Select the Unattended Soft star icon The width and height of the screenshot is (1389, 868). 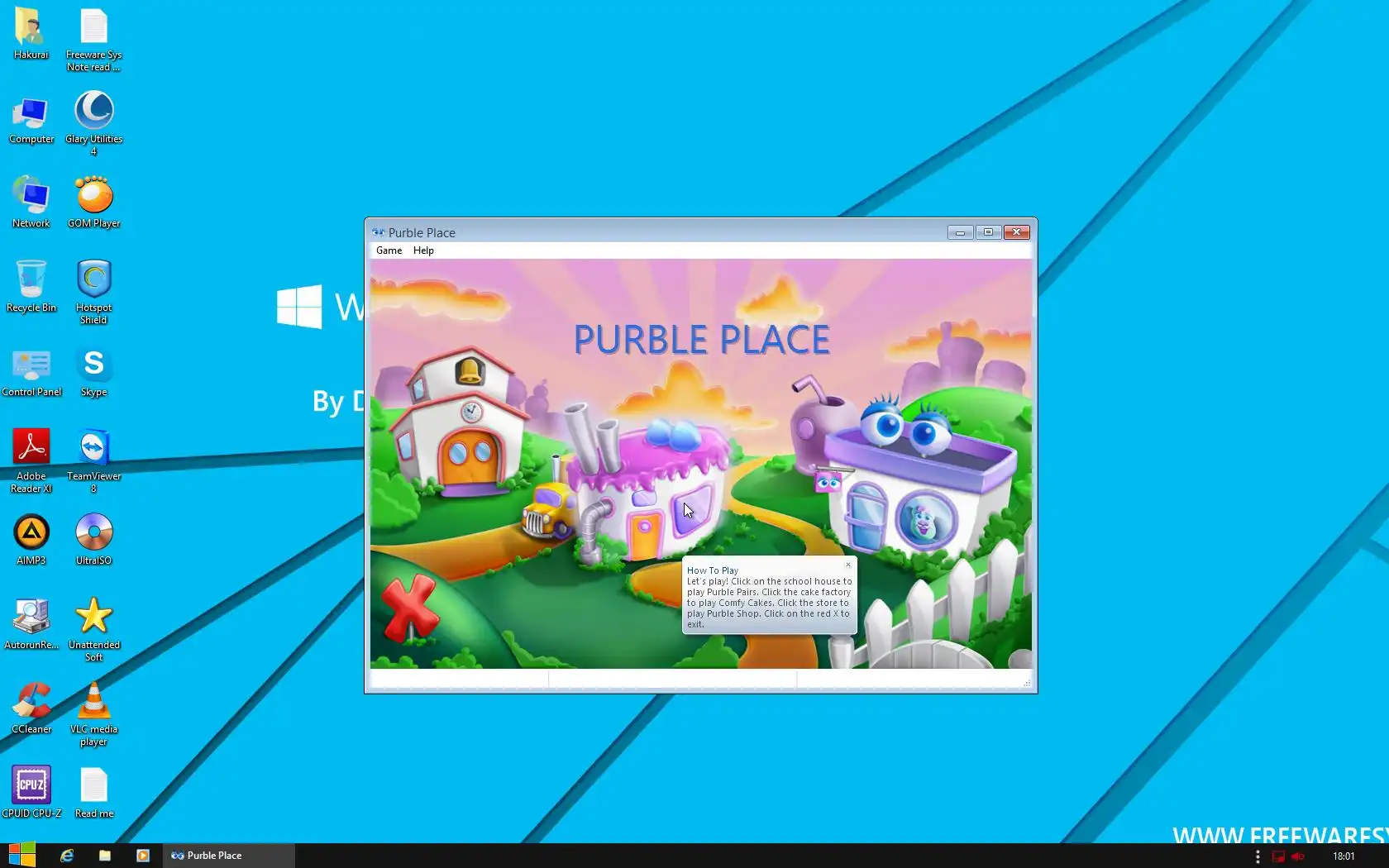click(93, 629)
